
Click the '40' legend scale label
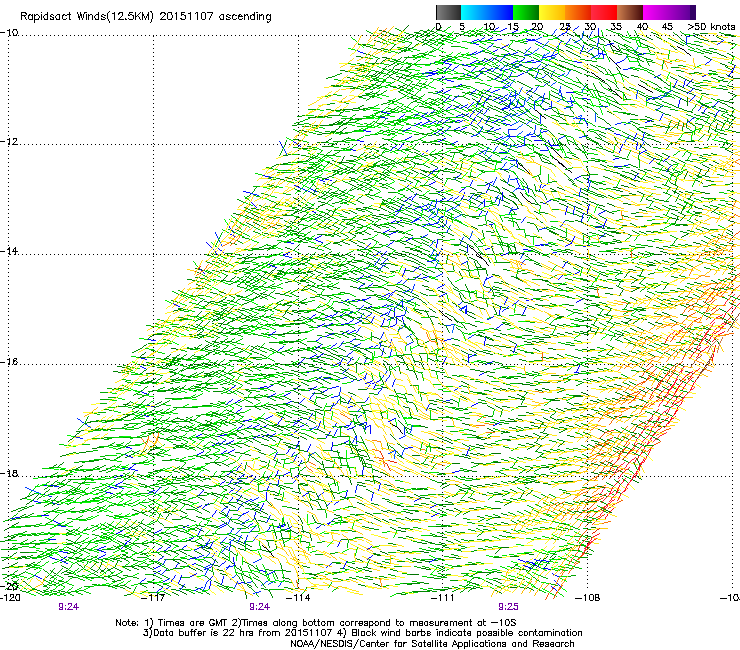[x=642, y=27]
